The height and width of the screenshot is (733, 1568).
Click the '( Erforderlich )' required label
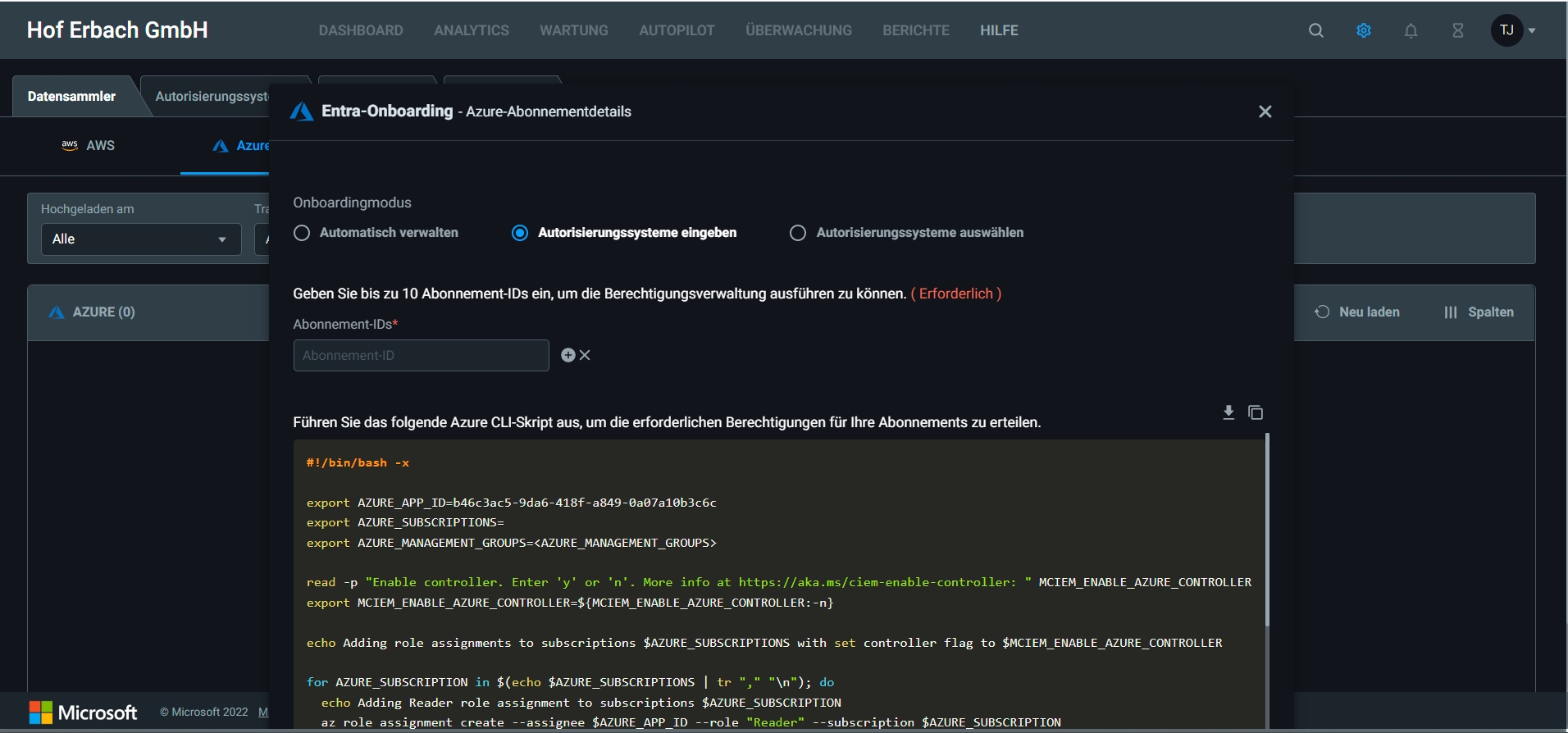point(956,294)
